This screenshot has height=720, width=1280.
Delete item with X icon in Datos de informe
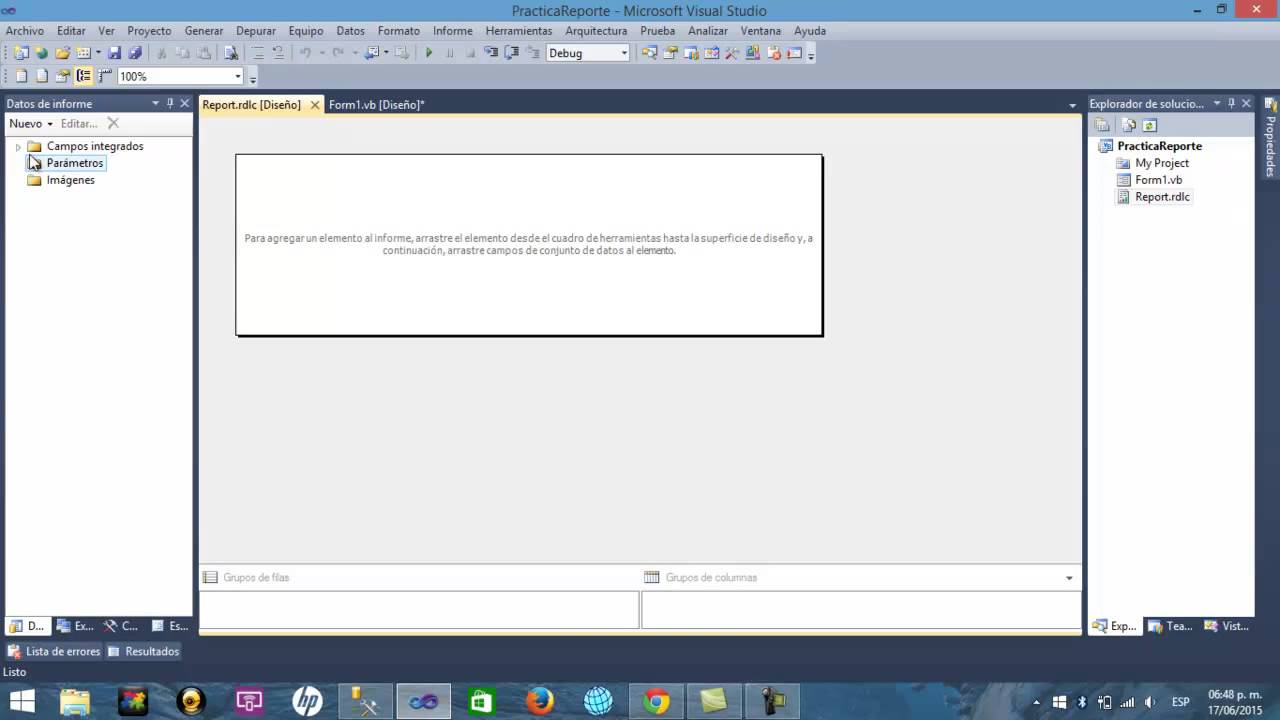click(113, 123)
